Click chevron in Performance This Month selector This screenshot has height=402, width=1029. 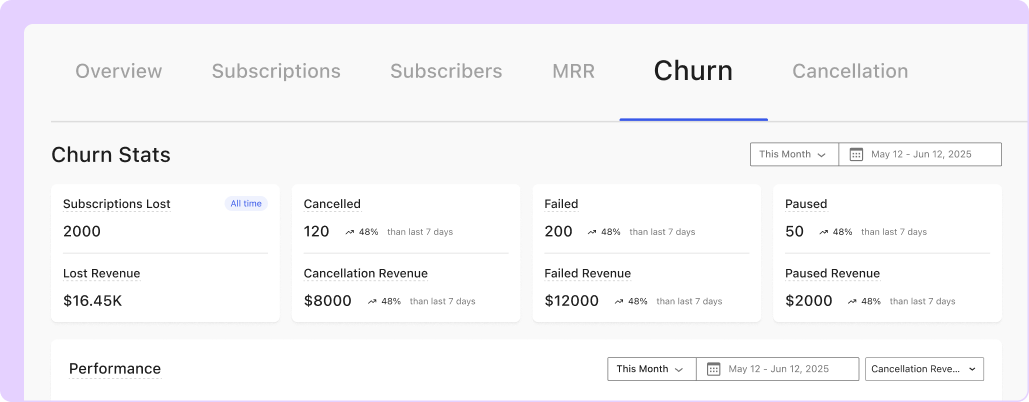tap(679, 370)
